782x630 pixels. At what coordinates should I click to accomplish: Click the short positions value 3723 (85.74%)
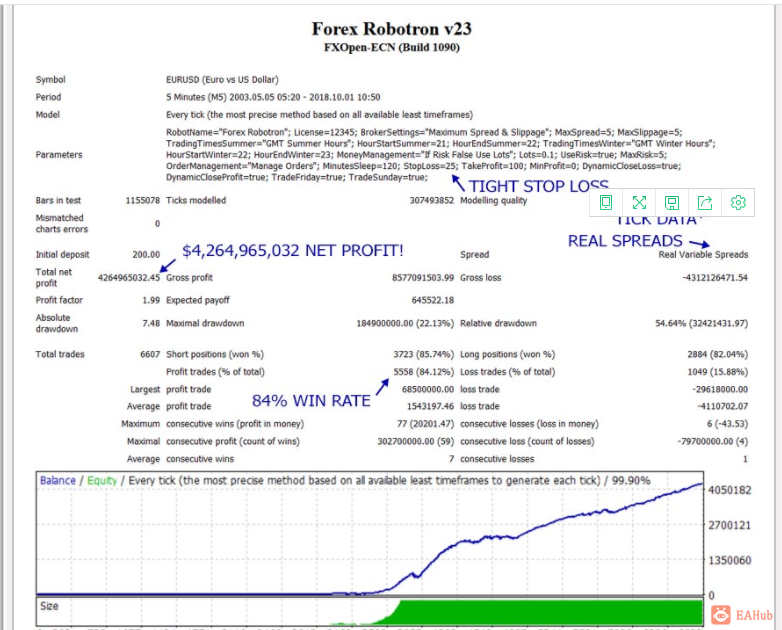(423, 354)
